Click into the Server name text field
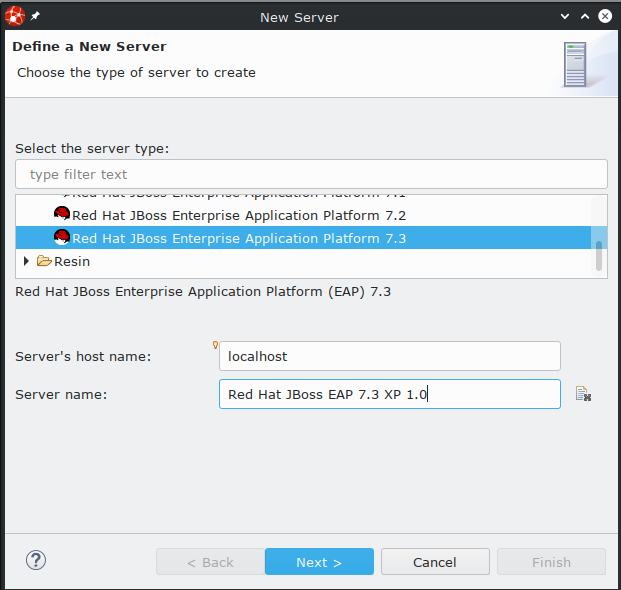The width and height of the screenshot is (621, 590). (x=389, y=394)
